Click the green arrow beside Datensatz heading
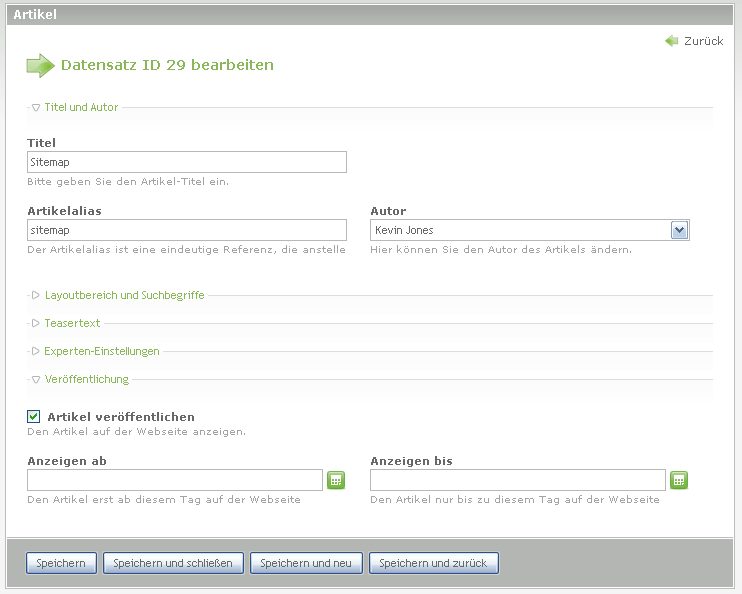The height and width of the screenshot is (594, 742). click(40, 66)
